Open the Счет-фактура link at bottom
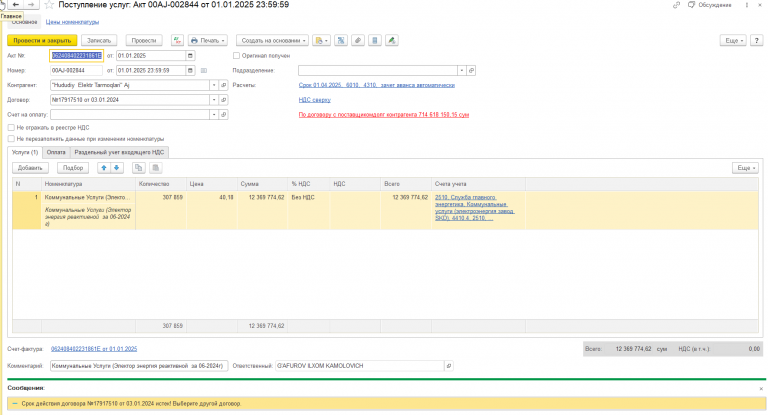The width and height of the screenshot is (768, 415). 94,349
